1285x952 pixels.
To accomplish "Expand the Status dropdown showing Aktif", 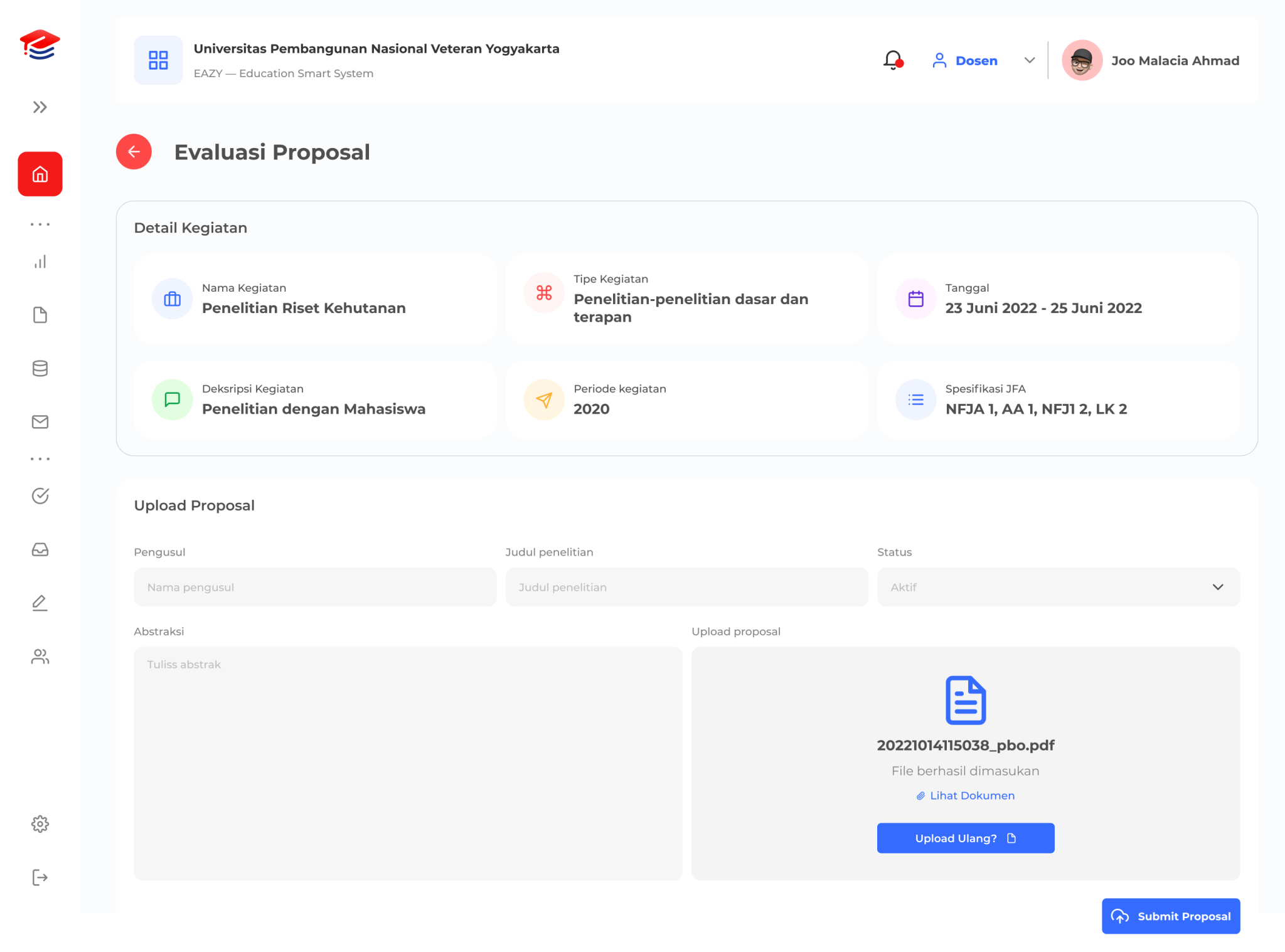I will click(1219, 587).
